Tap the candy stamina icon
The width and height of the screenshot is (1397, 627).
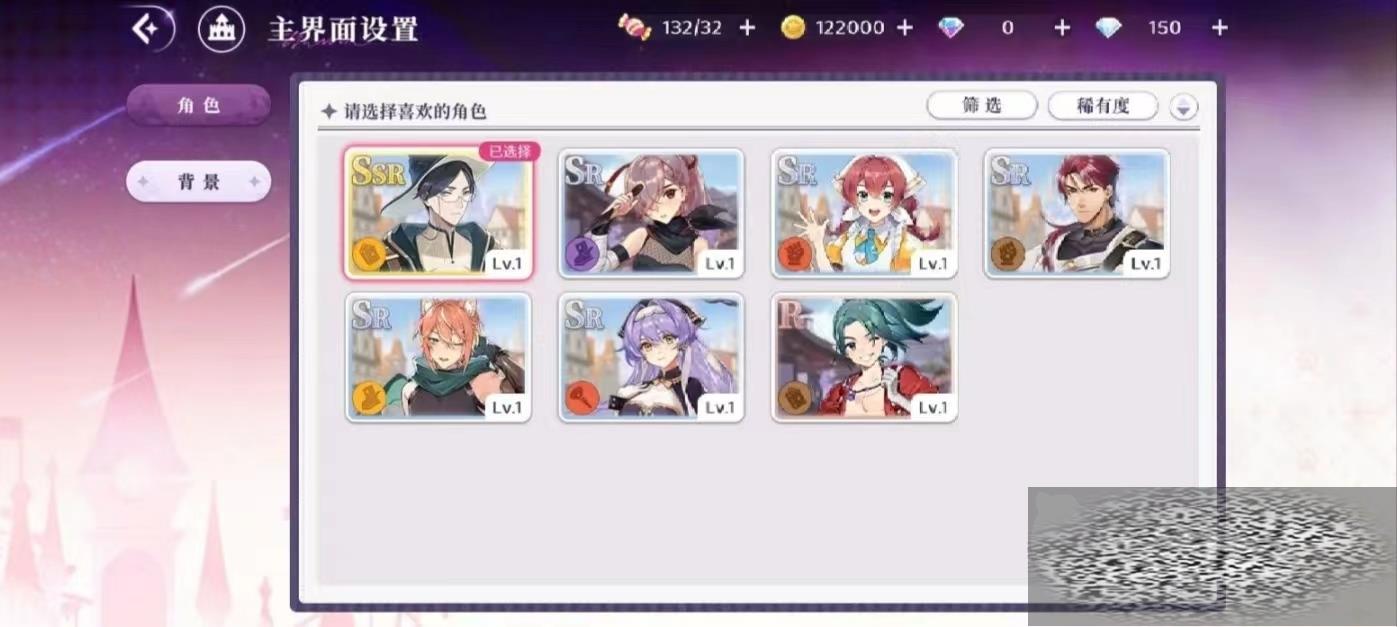tap(635, 27)
